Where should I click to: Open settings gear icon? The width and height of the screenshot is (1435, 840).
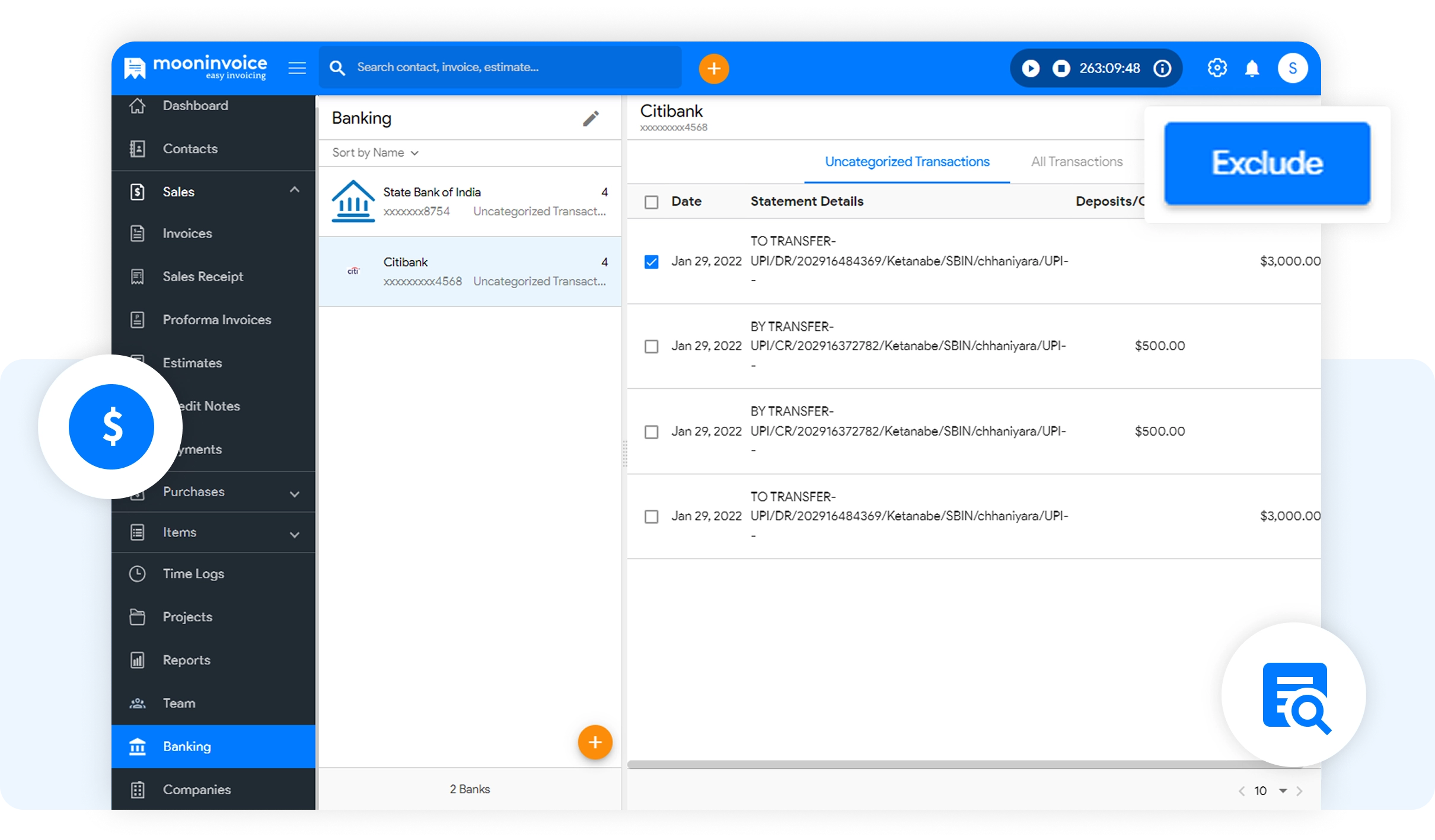pyautogui.click(x=1217, y=68)
